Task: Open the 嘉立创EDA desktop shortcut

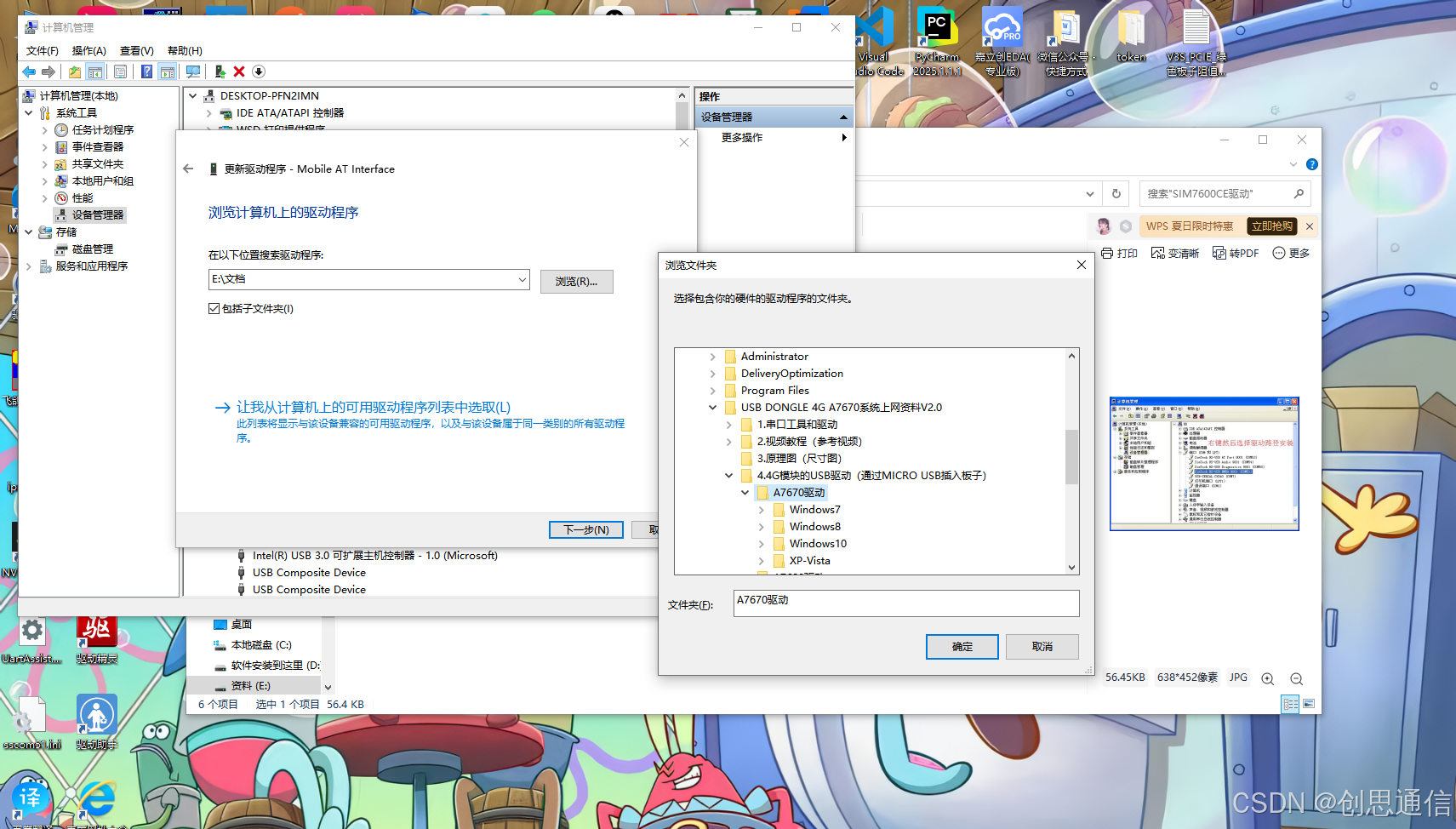Action: (x=1002, y=42)
